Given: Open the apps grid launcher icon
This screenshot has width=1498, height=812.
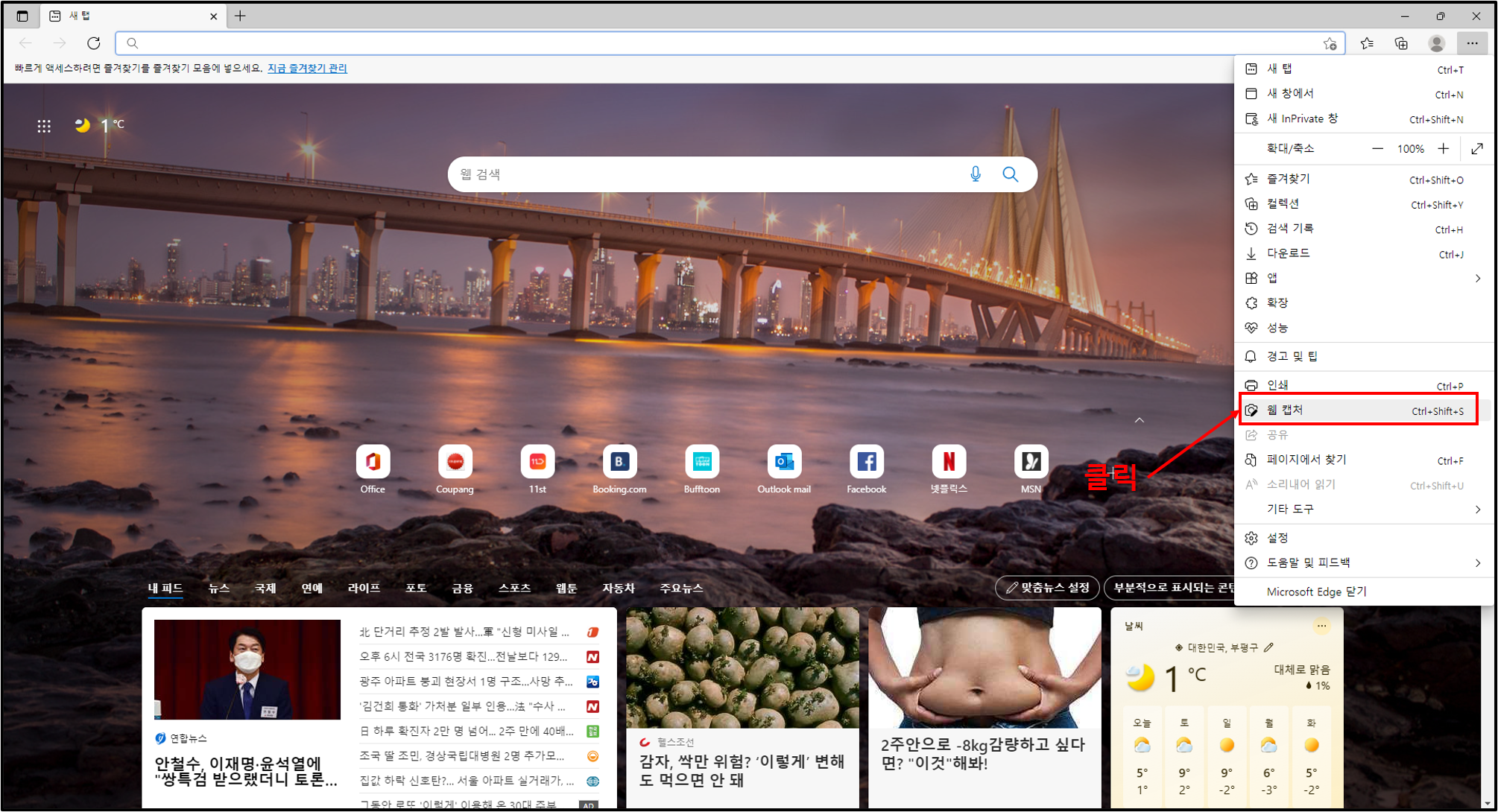Looking at the screenshot, I should tap(44, 126).
